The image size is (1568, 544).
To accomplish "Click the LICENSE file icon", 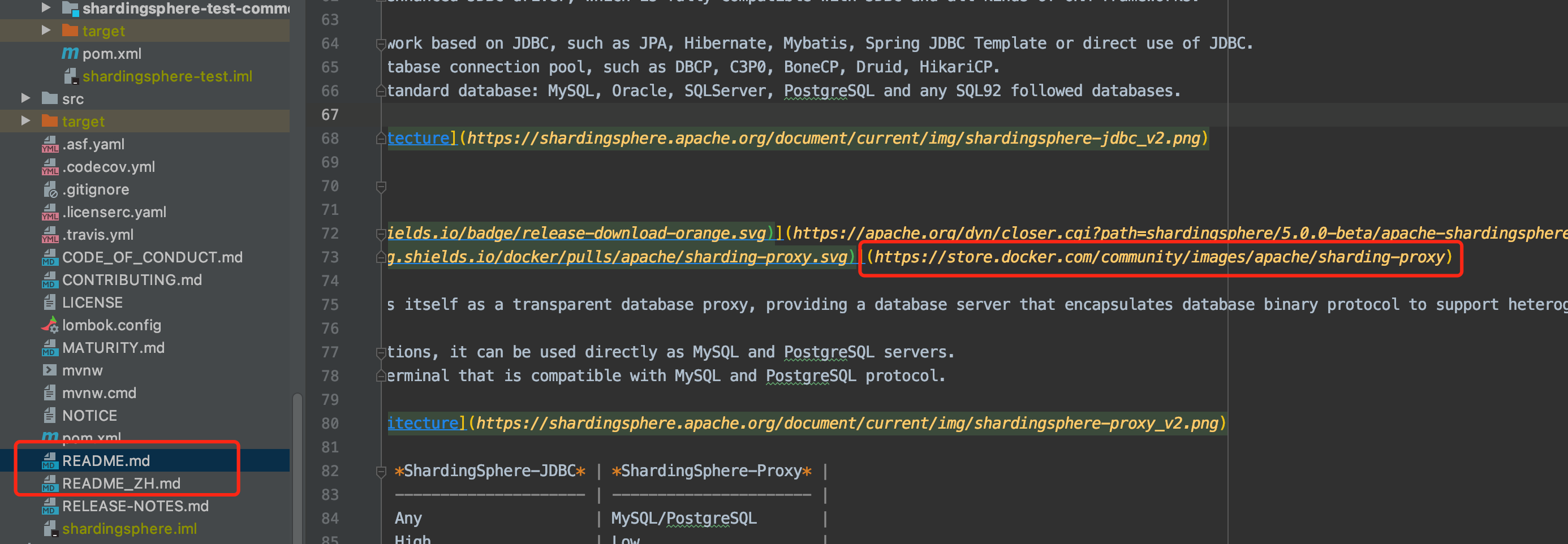I will [x=50, y=303].
